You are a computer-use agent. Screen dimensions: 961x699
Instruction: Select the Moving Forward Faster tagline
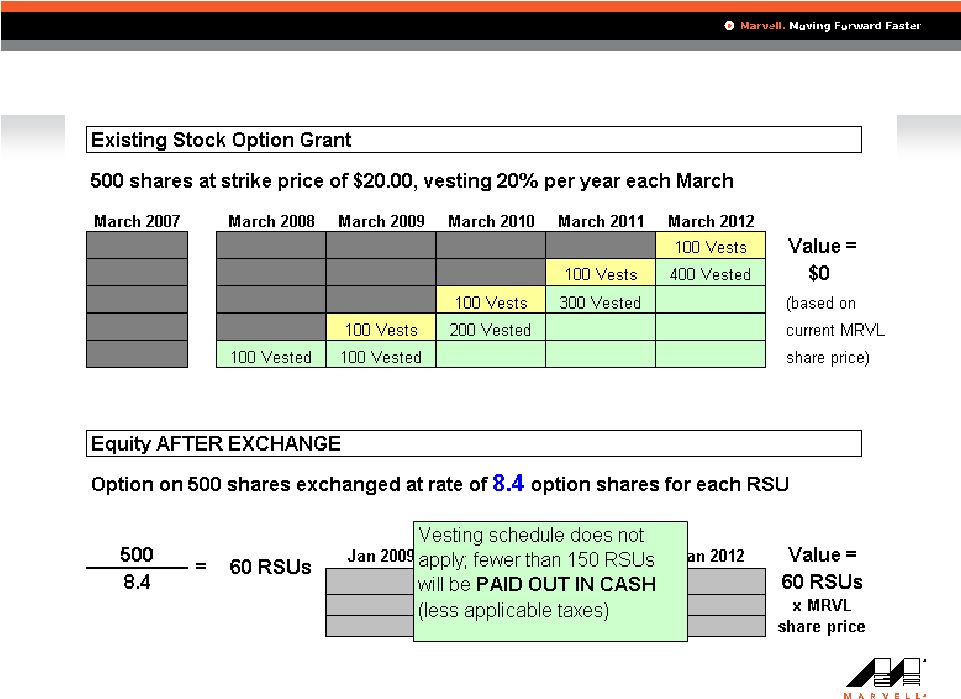pyautogui.click(x=855, y=26)
